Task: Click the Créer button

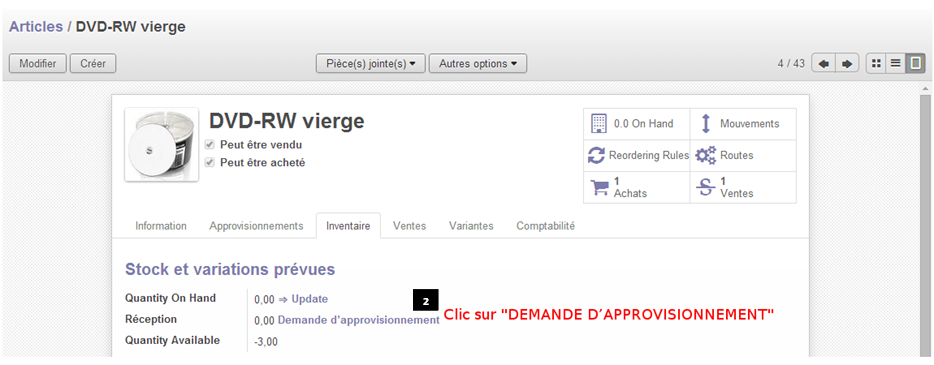Action: pos(93,64)
